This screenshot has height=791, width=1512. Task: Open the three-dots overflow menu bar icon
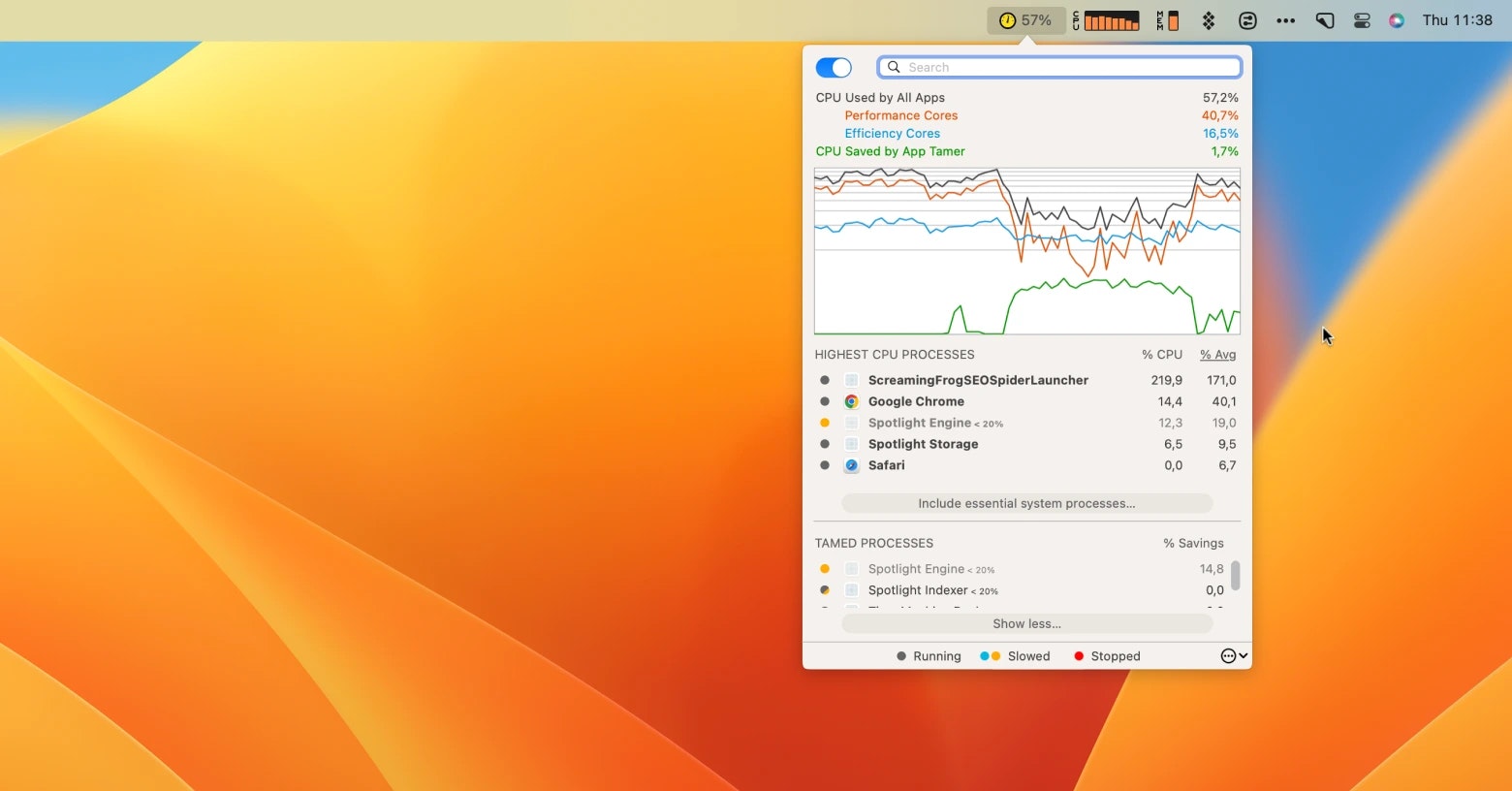point(1286,20)
